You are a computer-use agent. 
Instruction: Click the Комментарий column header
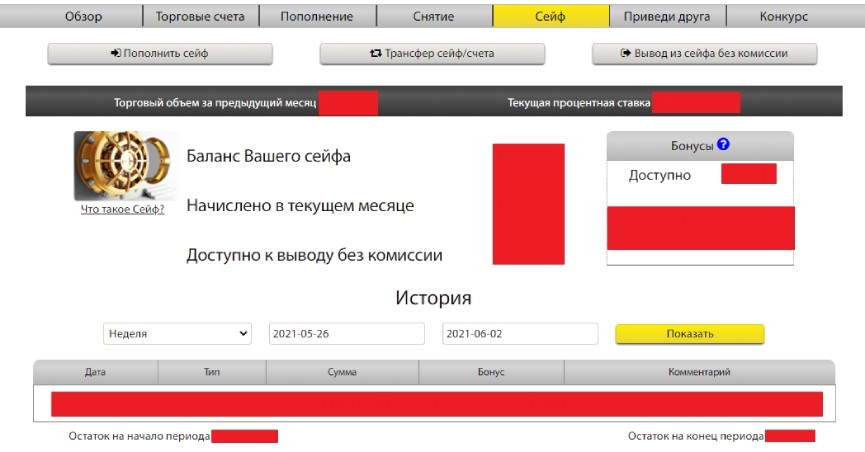click(700, 372)
